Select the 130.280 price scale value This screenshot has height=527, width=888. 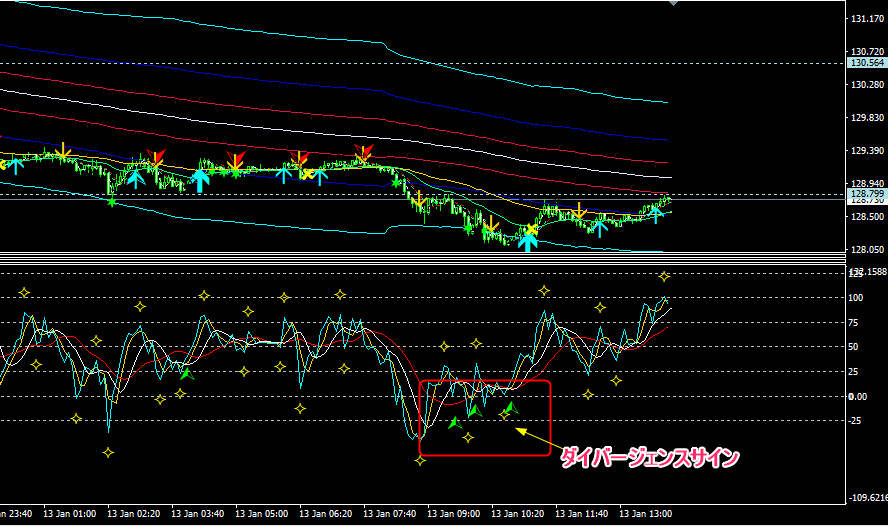(x=868, y=84)
